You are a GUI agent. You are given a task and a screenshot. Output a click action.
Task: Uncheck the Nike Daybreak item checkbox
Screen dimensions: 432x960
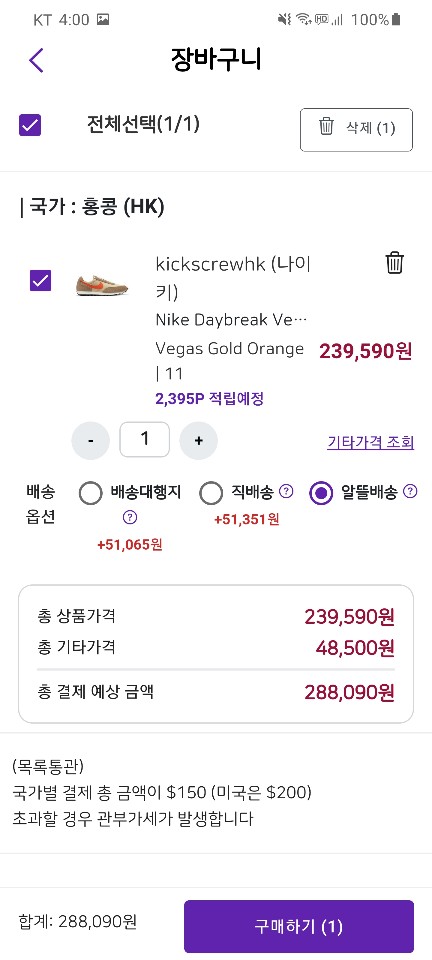point(41,281)
